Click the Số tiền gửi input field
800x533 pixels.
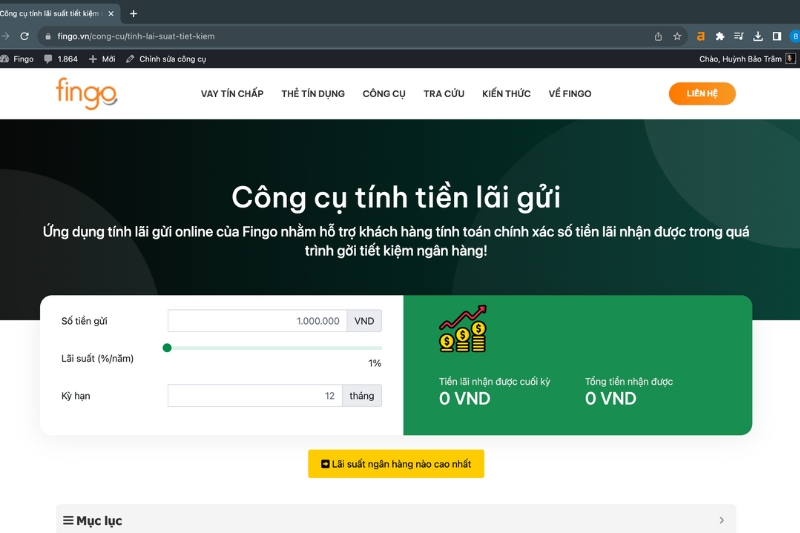tap(257, 321)
